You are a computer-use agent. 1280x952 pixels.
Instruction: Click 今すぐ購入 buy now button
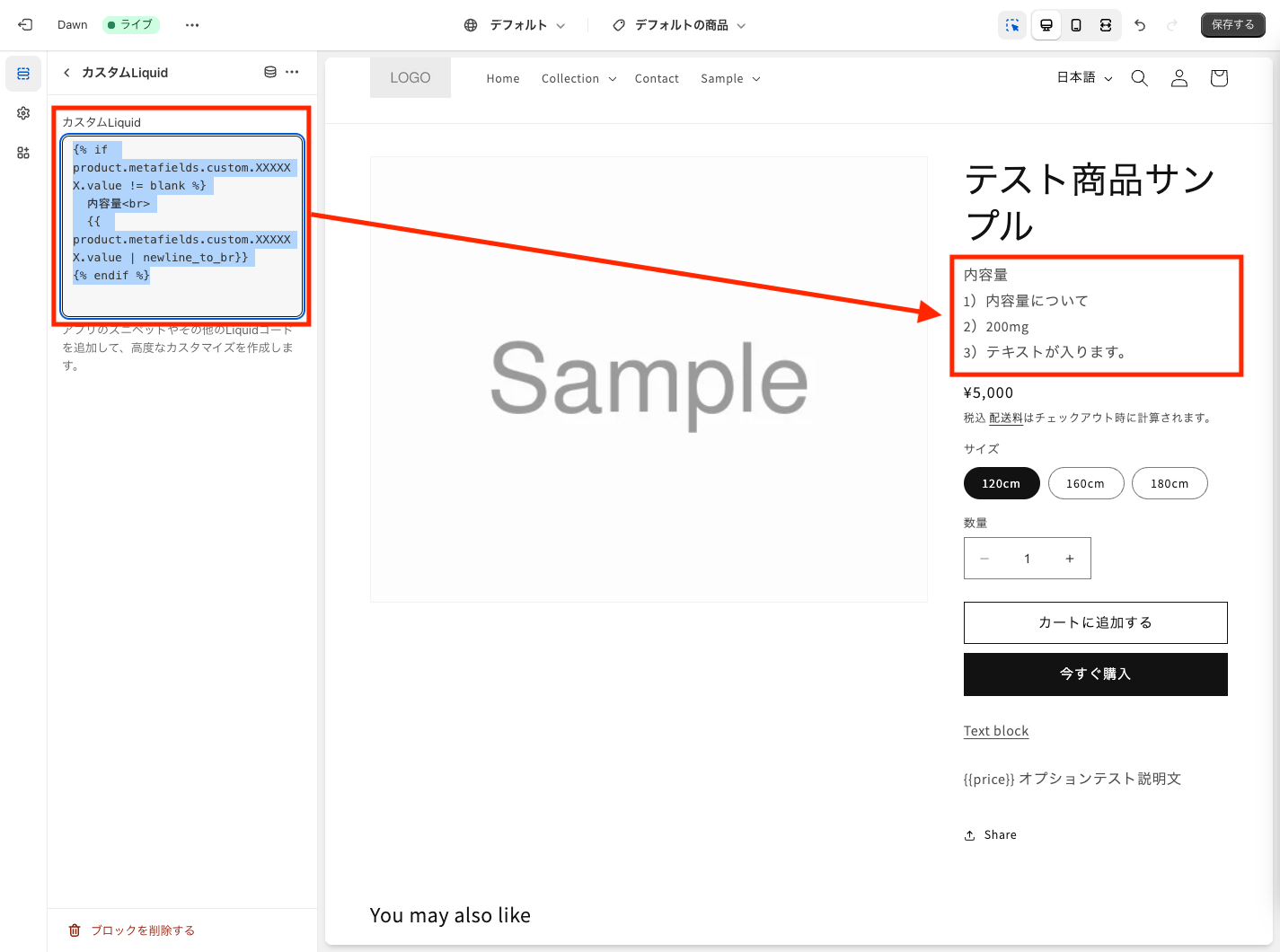point(1096,674)
